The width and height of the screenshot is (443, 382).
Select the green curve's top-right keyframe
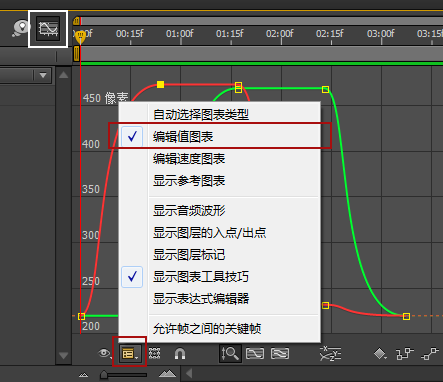point(326,89)
